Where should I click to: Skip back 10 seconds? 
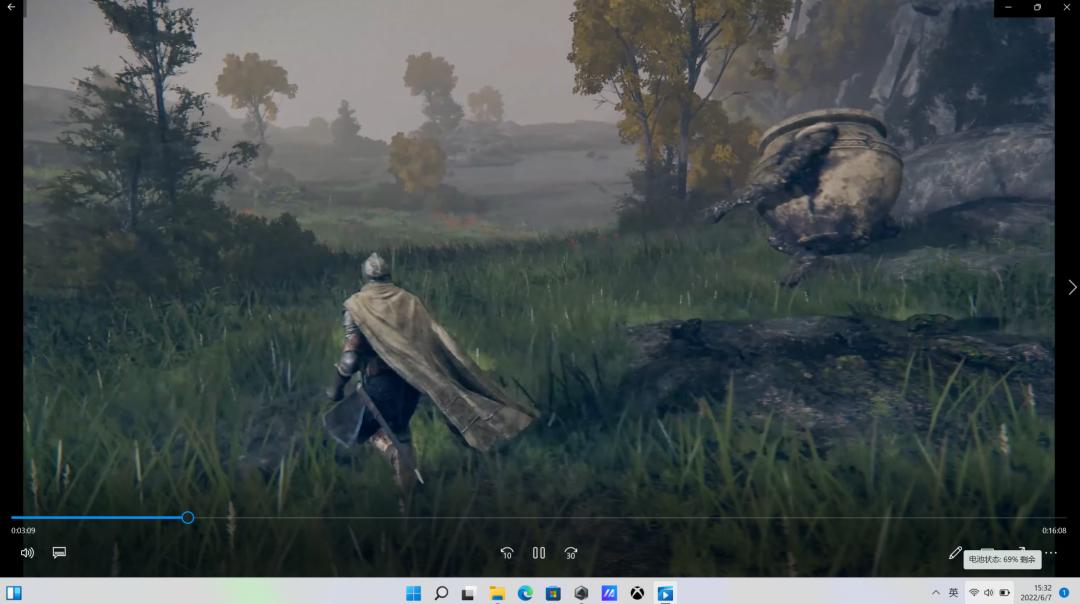(507, 553)
